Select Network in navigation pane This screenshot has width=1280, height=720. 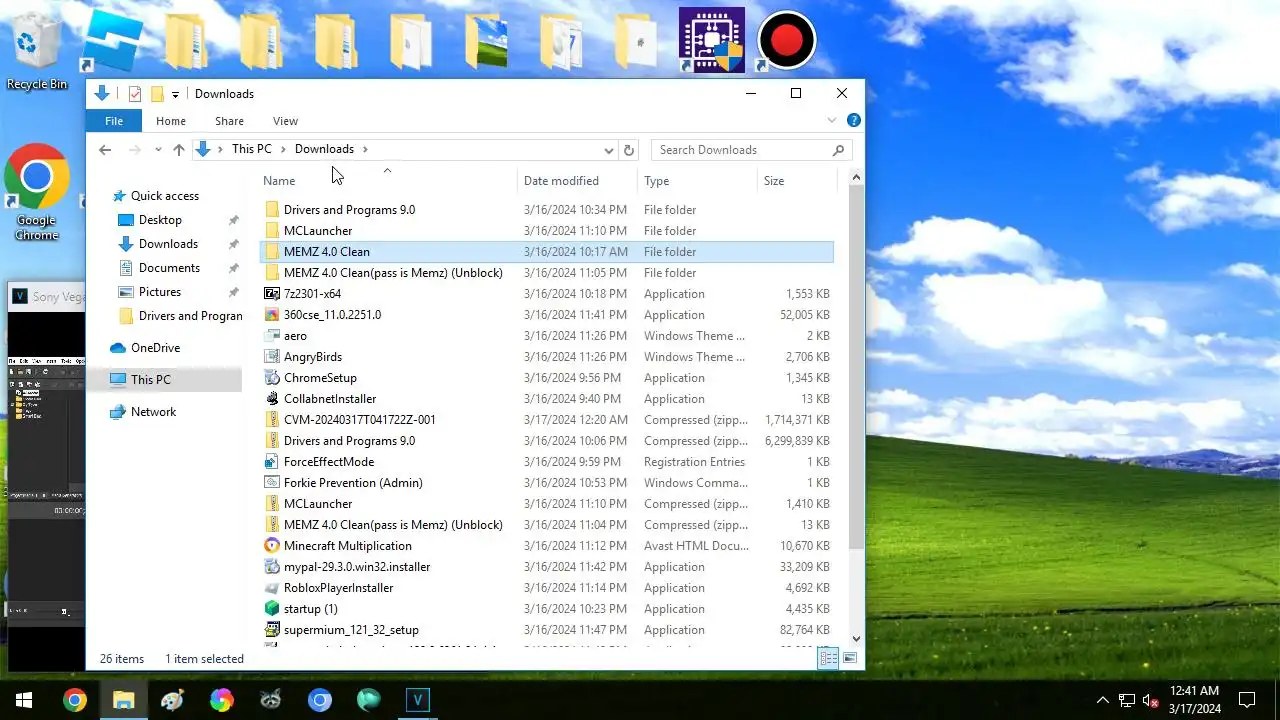tap(153, 412)
